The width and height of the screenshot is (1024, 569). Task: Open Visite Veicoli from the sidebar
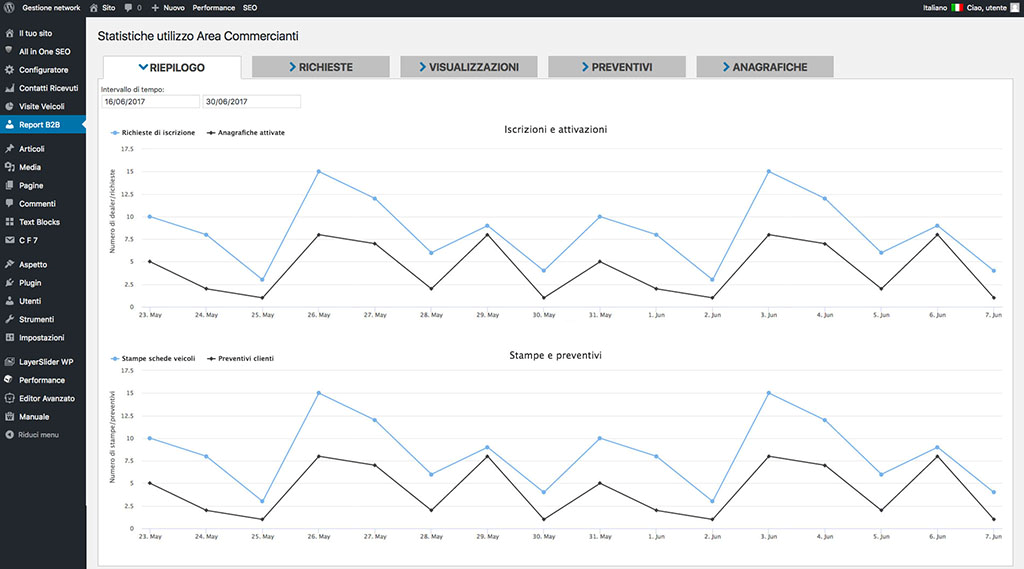[x=43, y=106]
